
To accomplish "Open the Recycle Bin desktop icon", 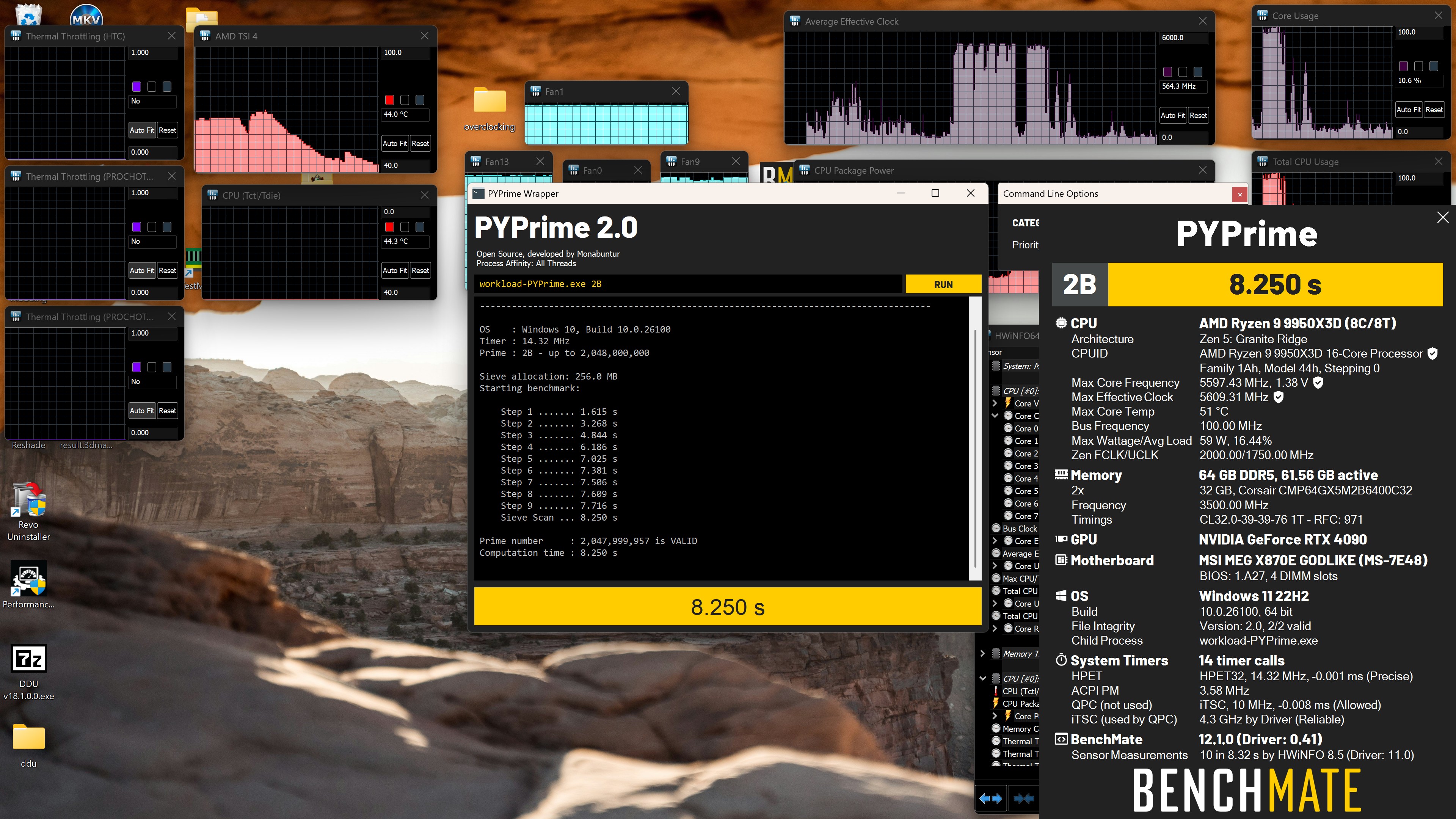I will point(28,14).
